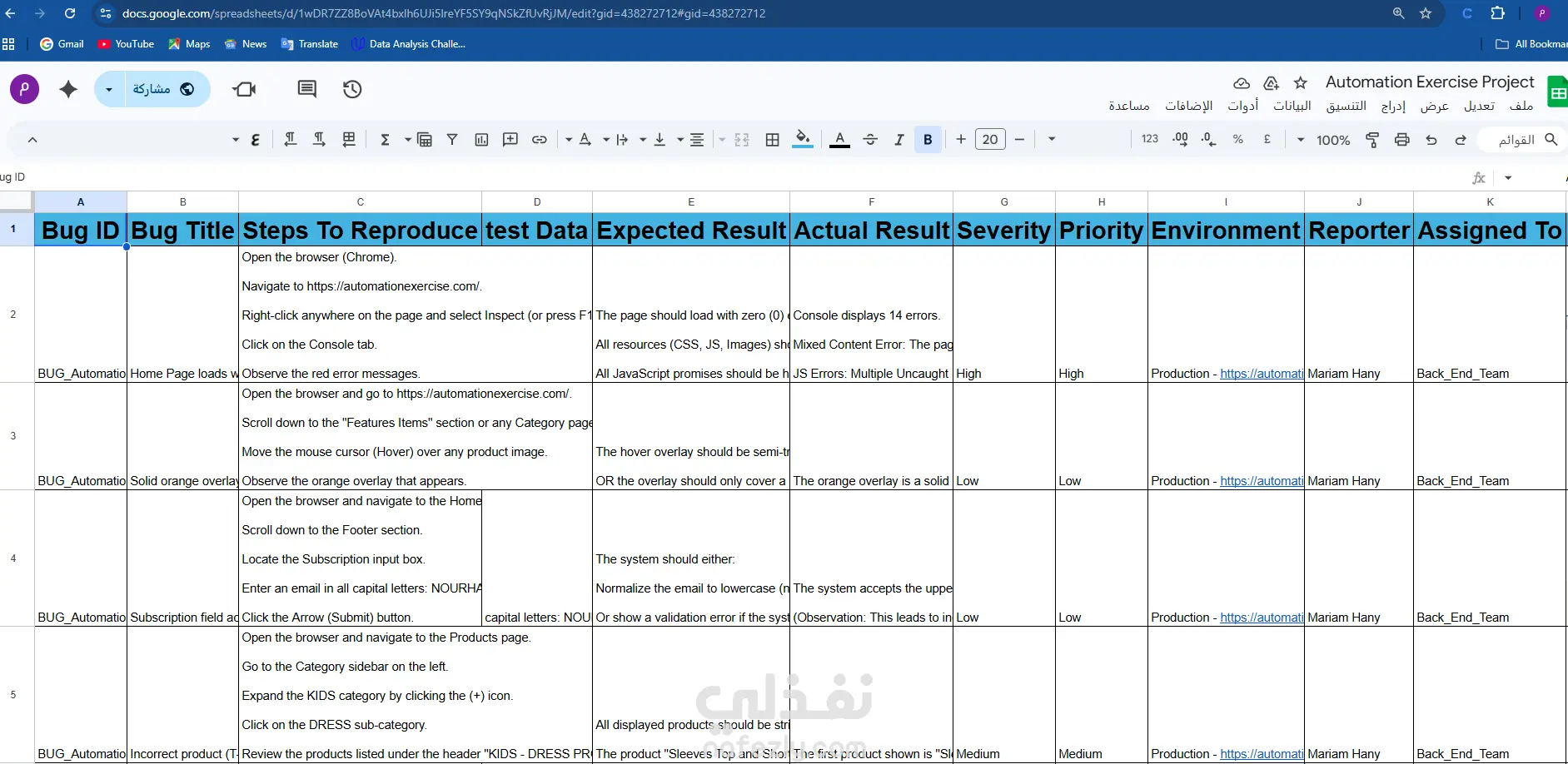Open the YouTube bookmark
Viewport: 1568px width, 764px height.
point(126,44)
